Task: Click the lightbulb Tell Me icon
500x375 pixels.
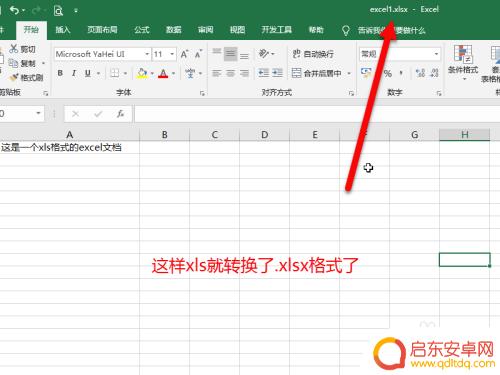Action: [346, 31]
